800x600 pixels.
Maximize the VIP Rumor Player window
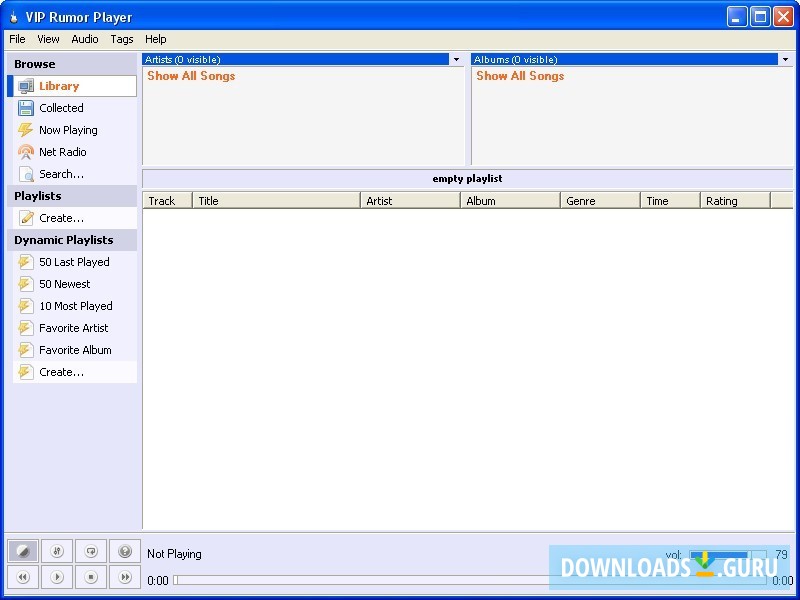[760, 17]
